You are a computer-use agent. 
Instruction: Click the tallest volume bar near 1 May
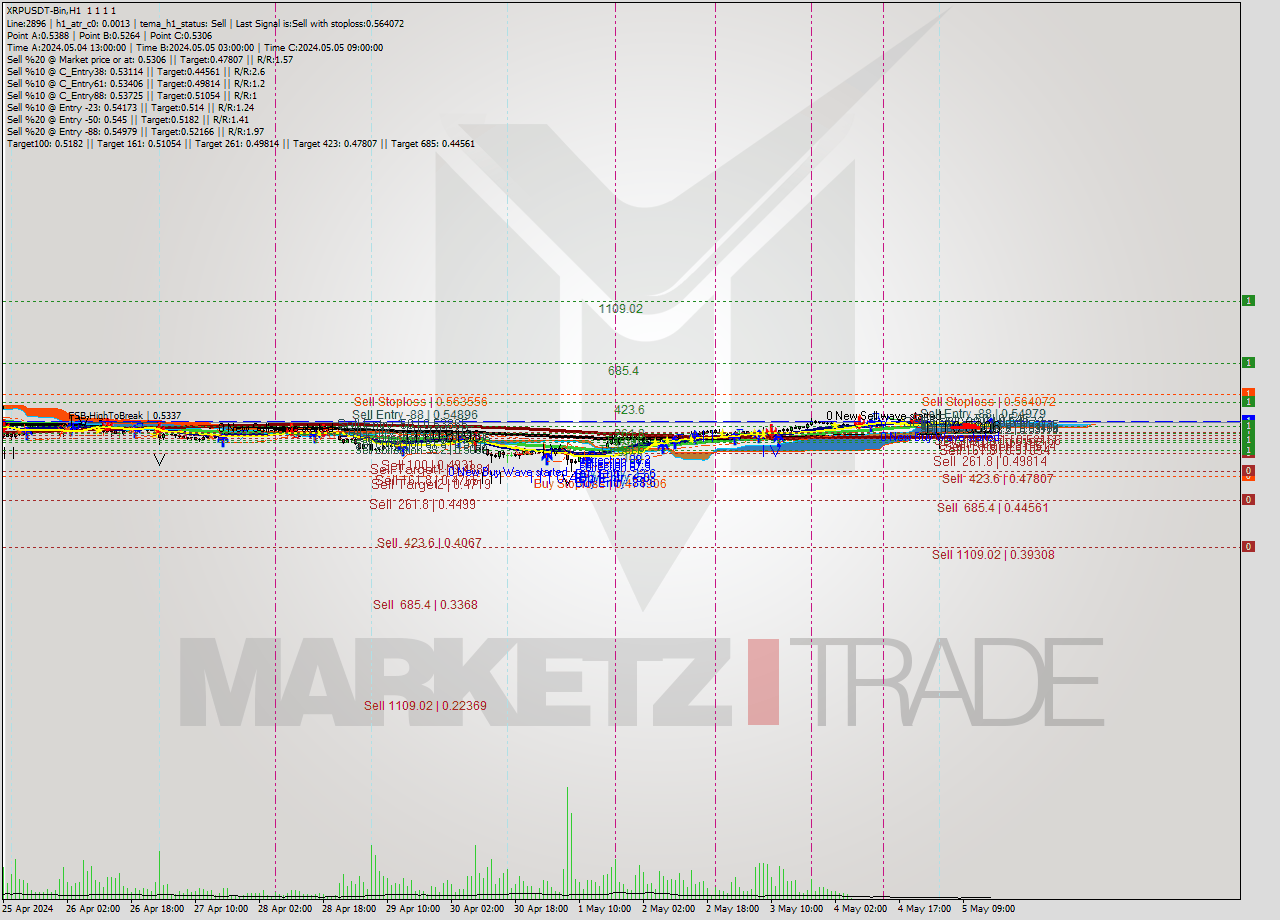pos(568,841)
